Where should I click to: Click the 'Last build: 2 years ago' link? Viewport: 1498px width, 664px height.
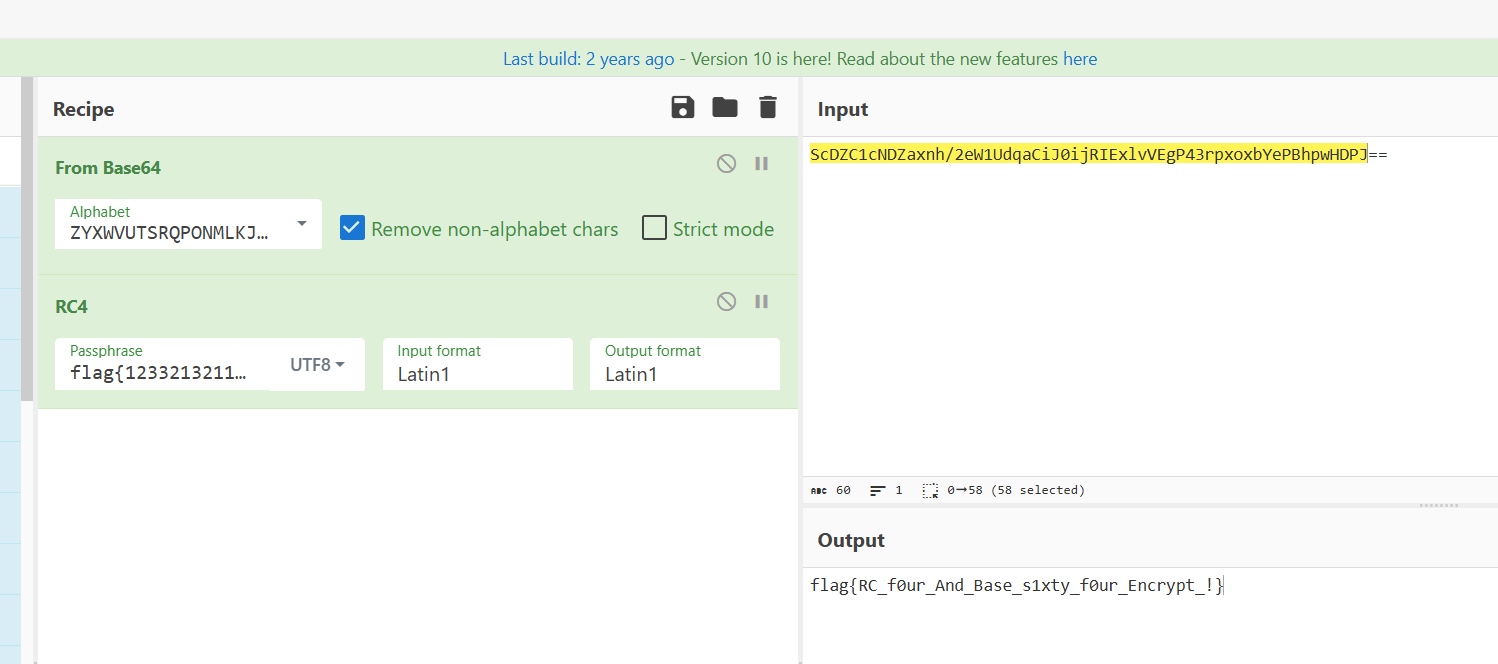click(588, 59)
